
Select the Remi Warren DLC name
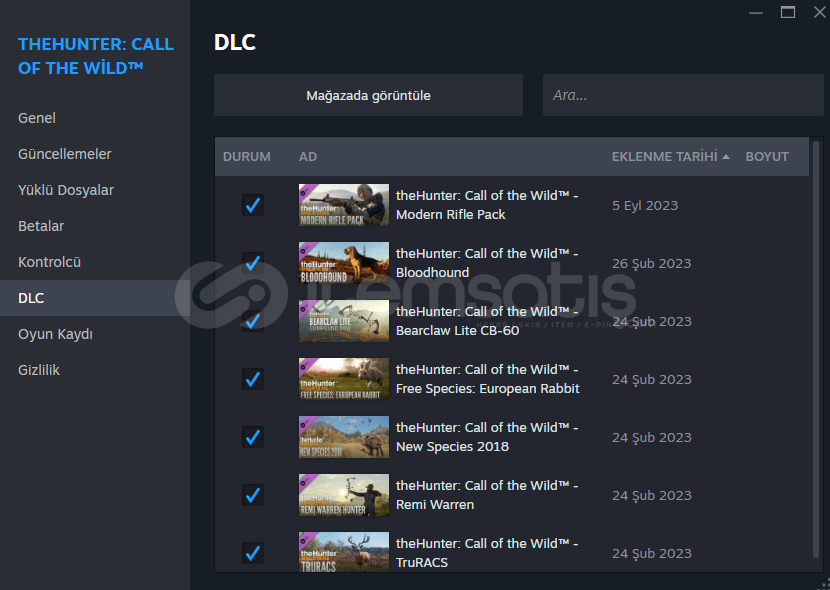click(x=487, y=495)
